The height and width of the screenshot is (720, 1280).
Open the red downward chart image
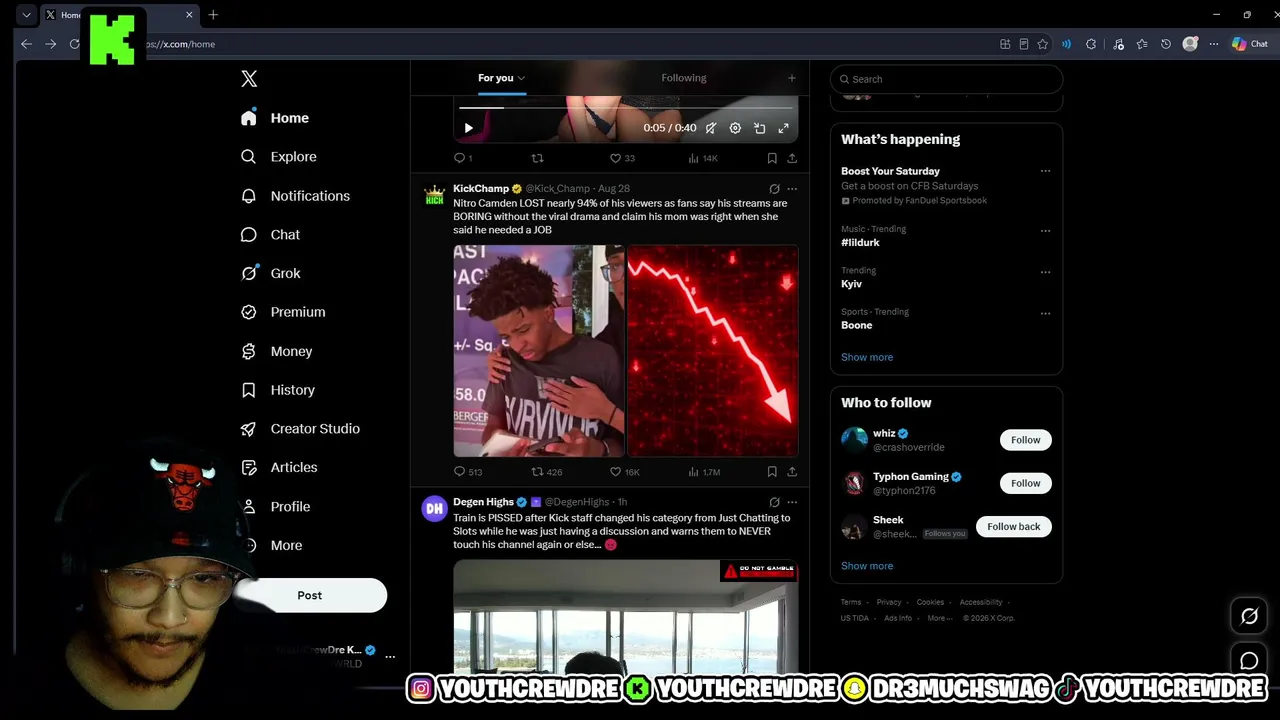713,351
